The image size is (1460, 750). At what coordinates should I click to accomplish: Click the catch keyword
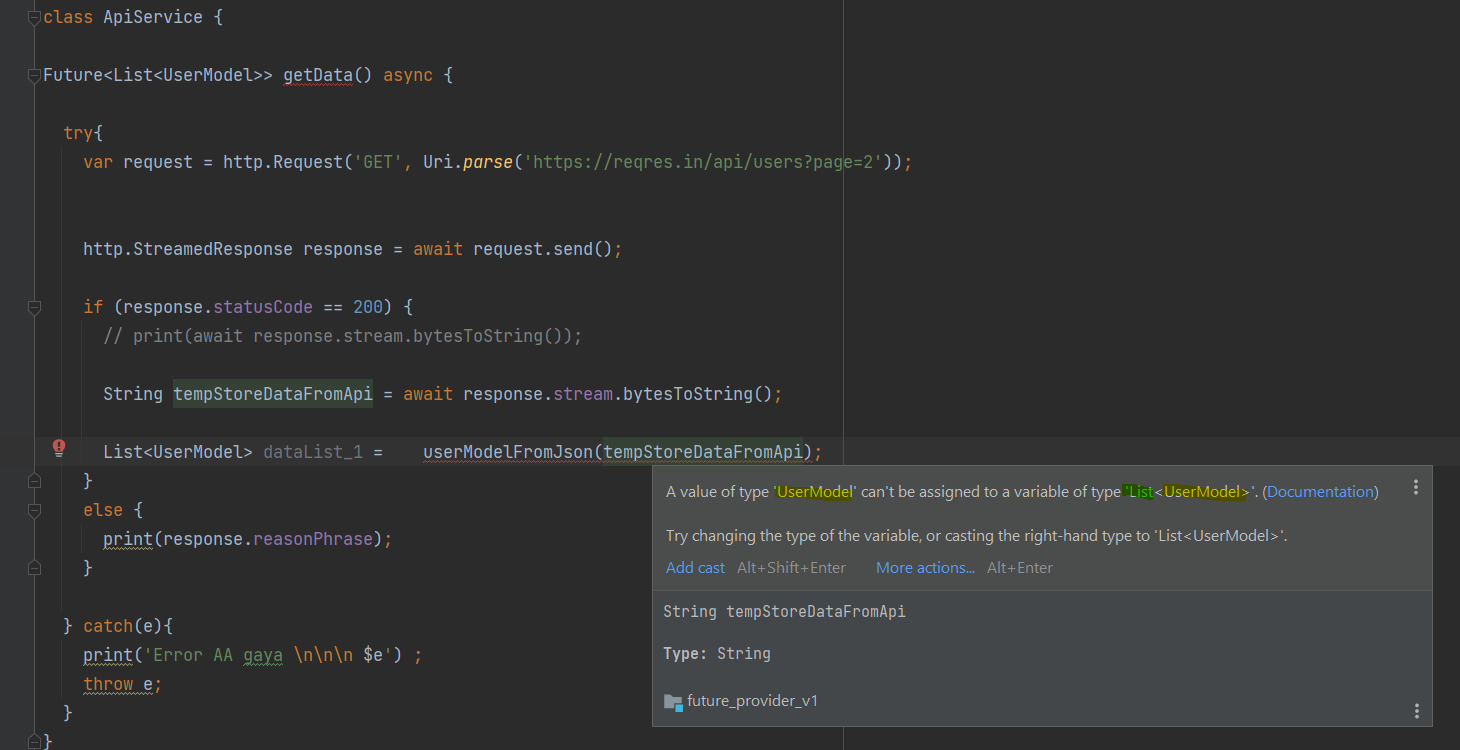point(108,626)
